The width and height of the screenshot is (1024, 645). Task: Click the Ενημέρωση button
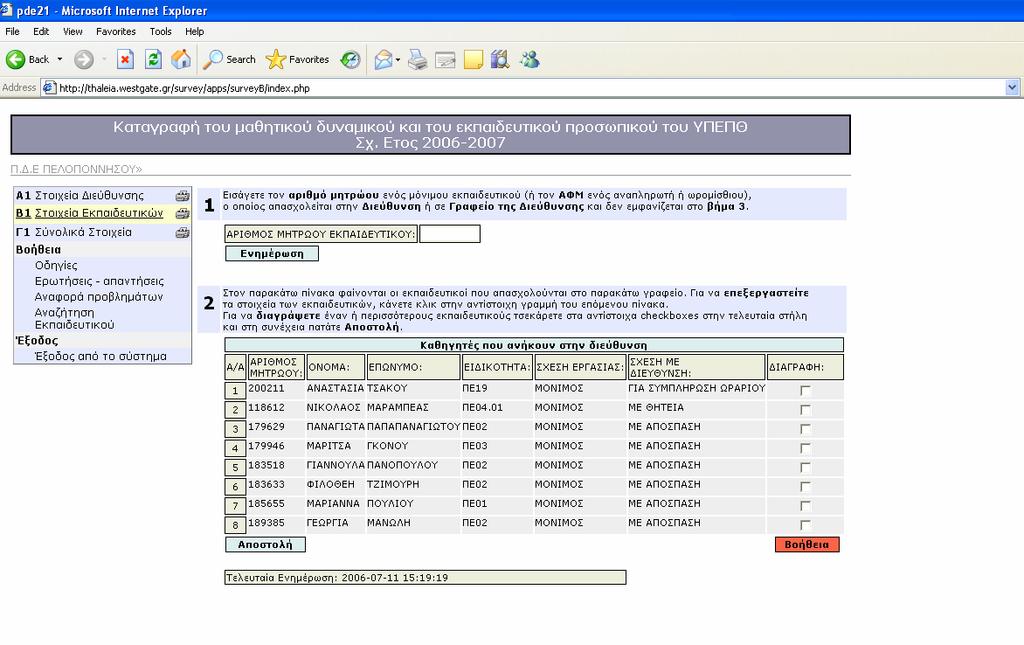click(272, 254)
